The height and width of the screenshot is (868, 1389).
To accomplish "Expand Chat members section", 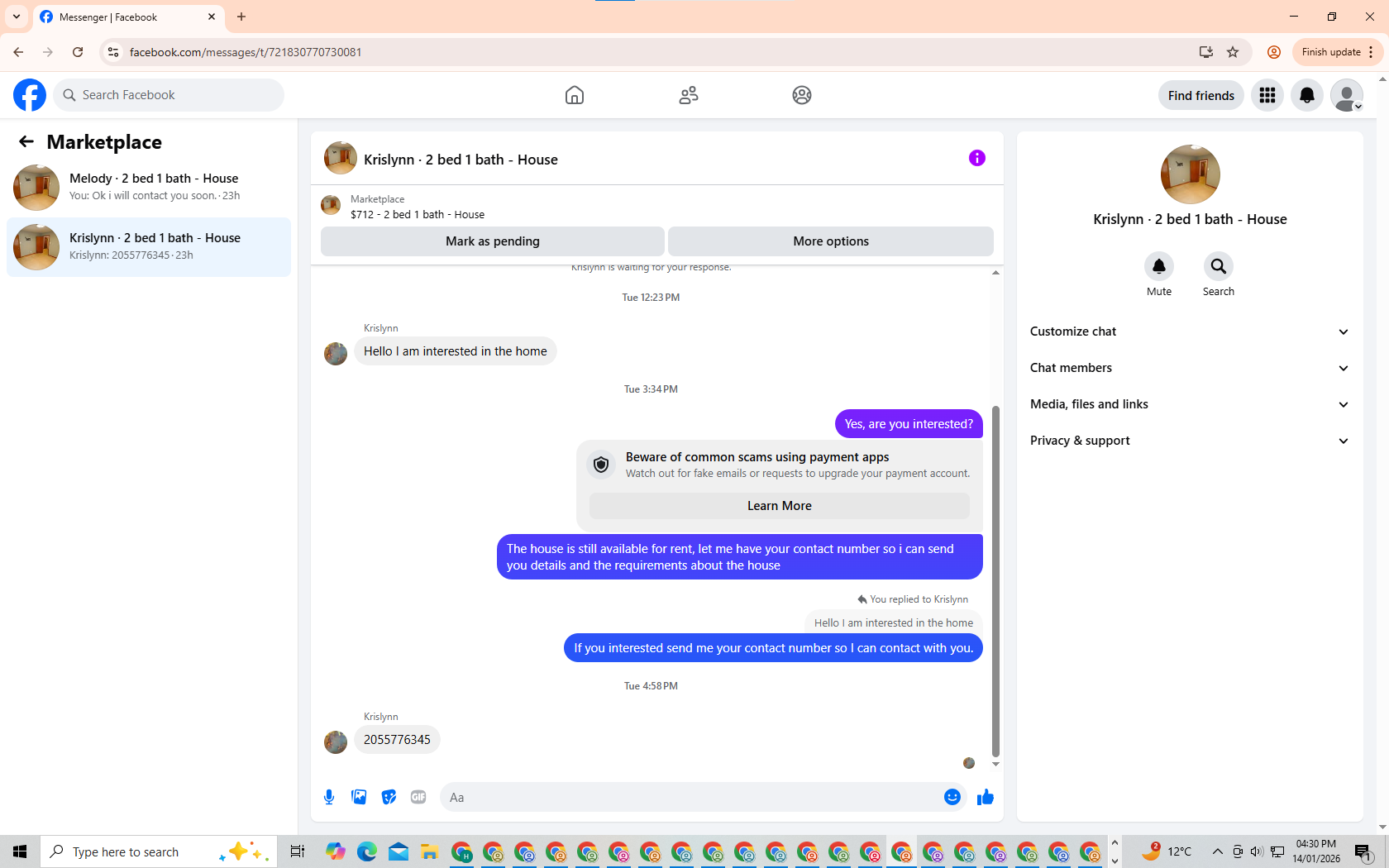I will point(1190,368).
